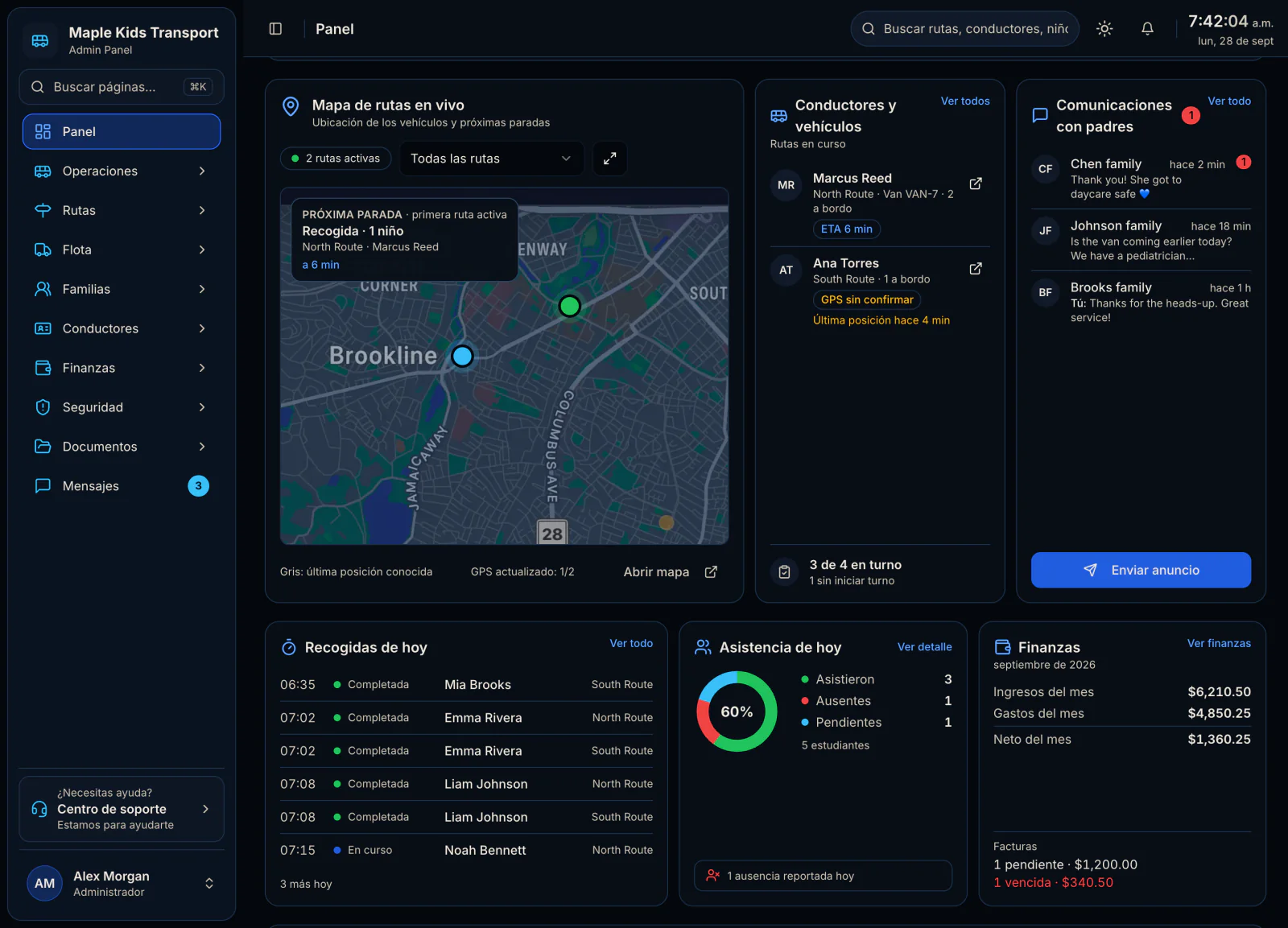The height and width of the screenshot is (928, 1288).
Task: Open Mensajes in the sidebar
Action: pos(122,486)
